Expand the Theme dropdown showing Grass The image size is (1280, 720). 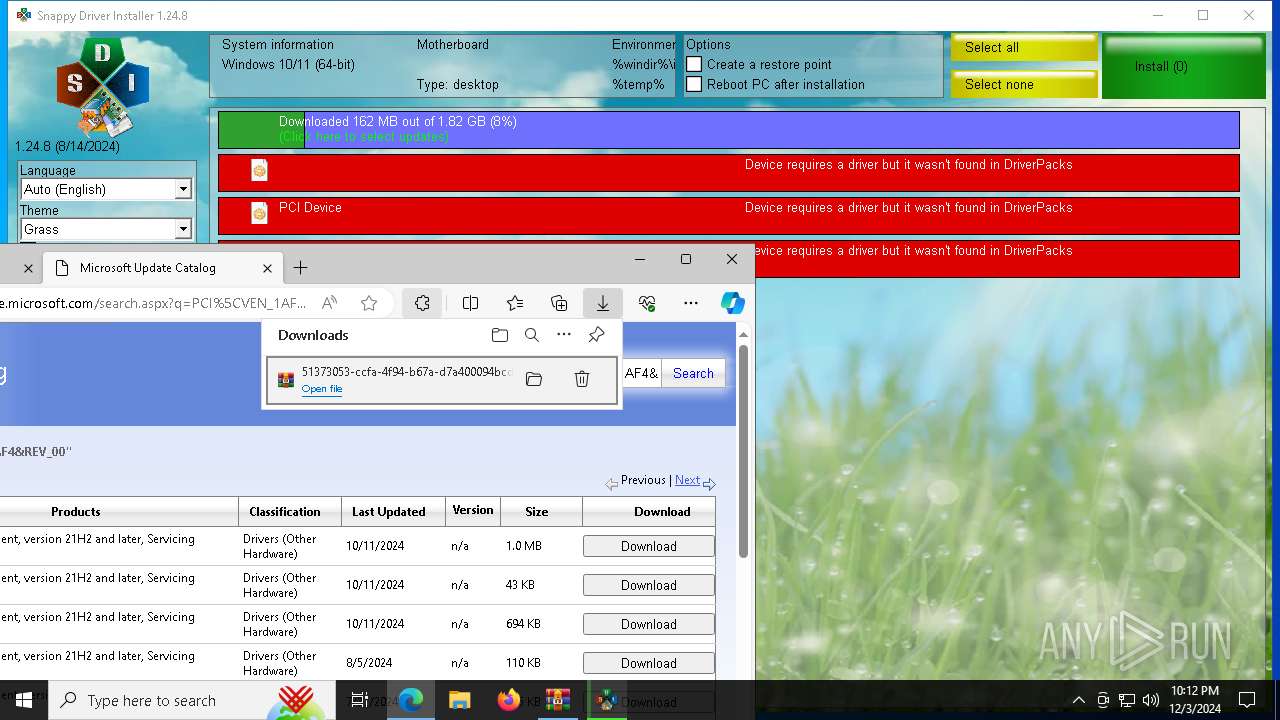(183, 229)
